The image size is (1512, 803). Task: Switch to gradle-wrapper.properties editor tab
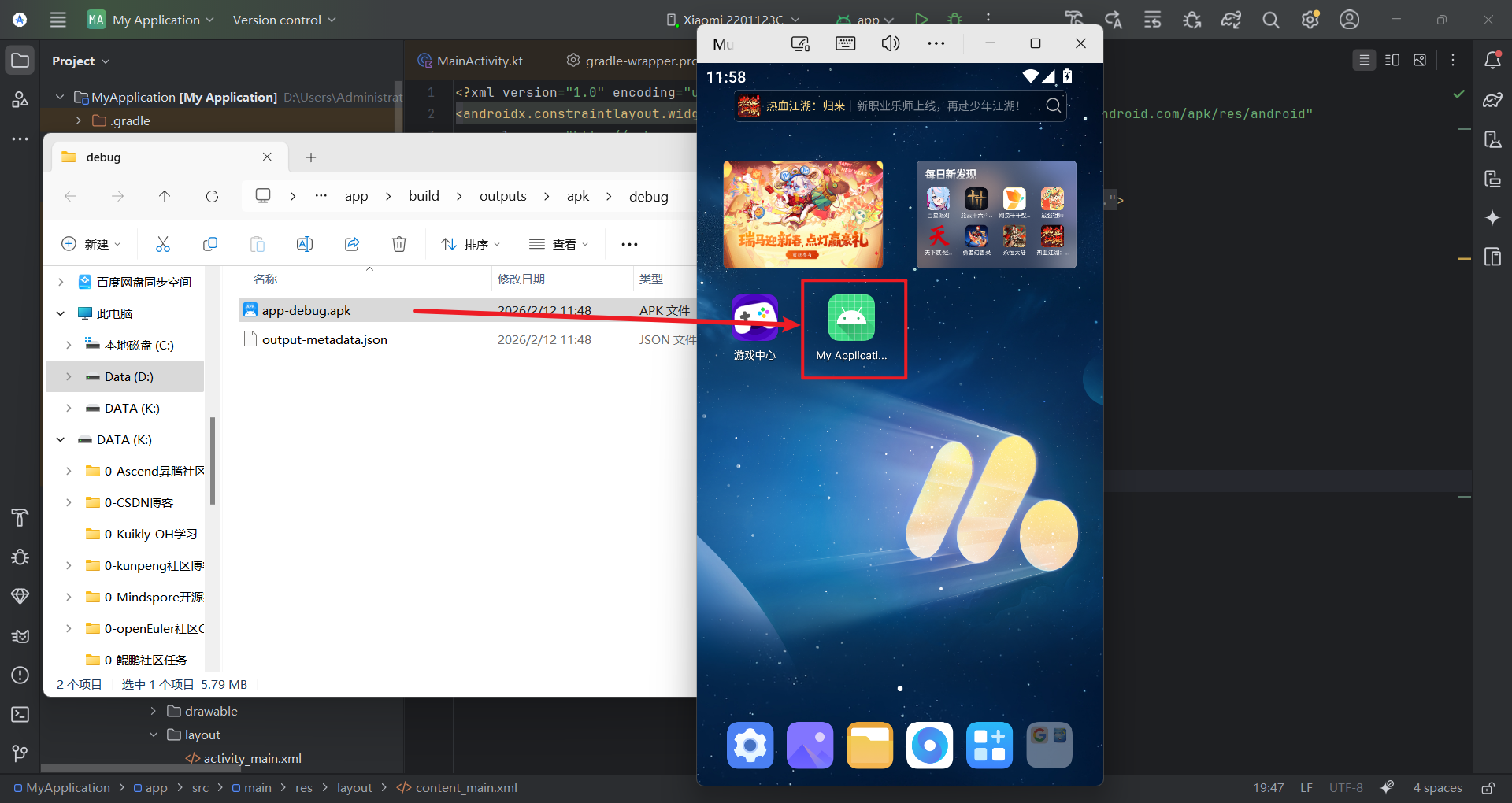coord(632,61)
